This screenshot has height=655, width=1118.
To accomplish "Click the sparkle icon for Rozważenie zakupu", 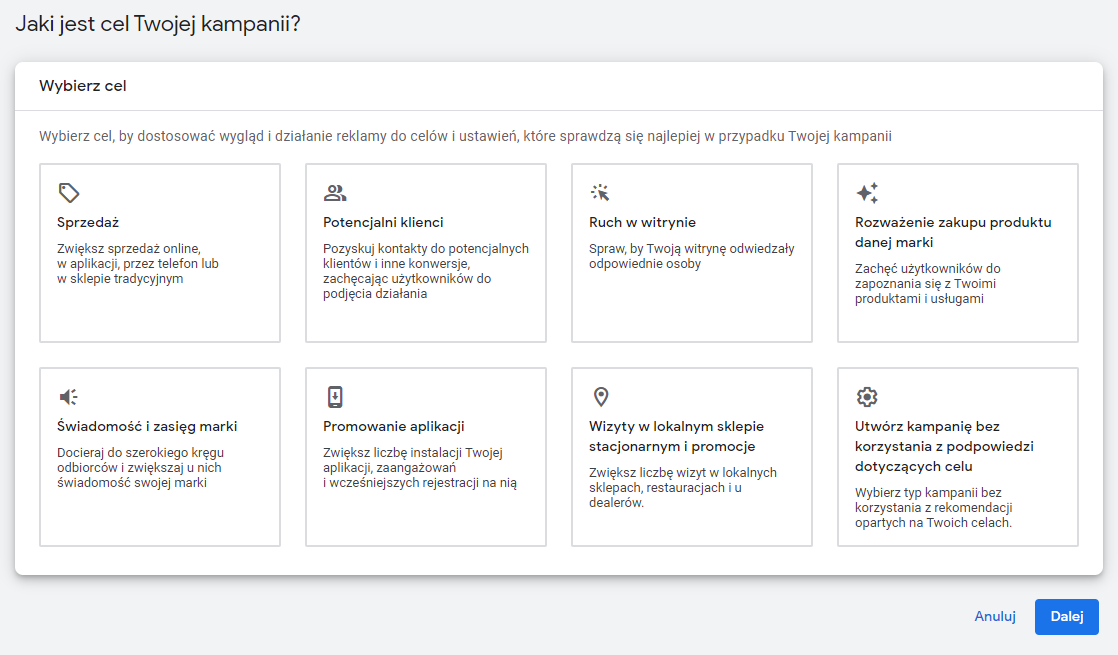I will 867,193.
